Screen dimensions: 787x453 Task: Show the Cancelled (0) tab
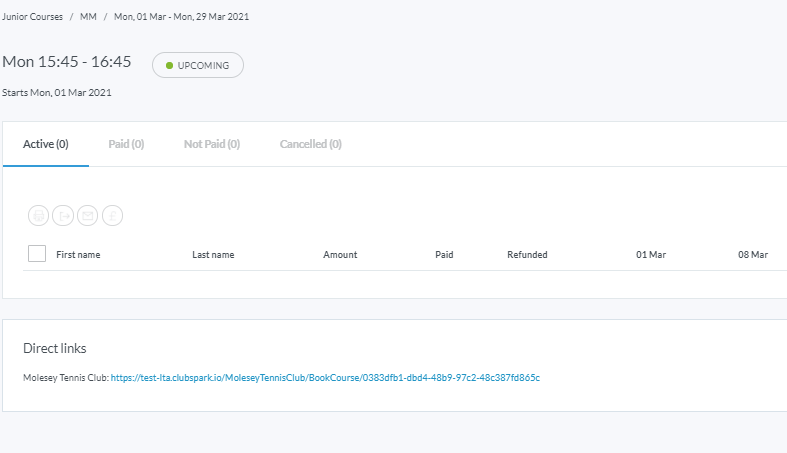click(311, 144)
